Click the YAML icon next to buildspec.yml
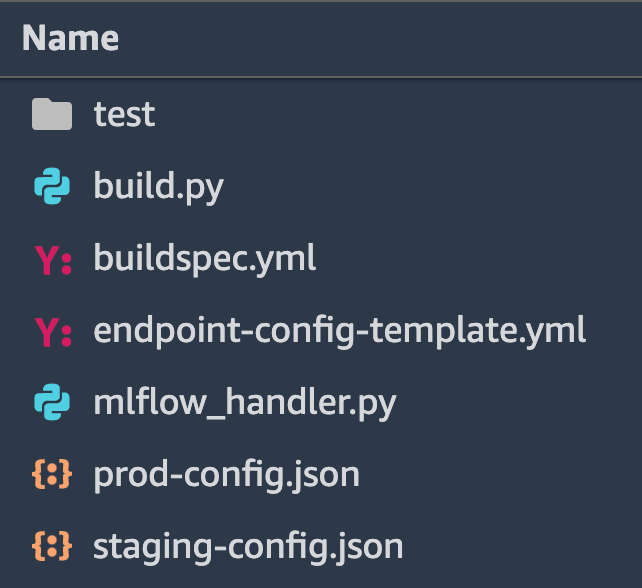 click(x=52, y=260)
